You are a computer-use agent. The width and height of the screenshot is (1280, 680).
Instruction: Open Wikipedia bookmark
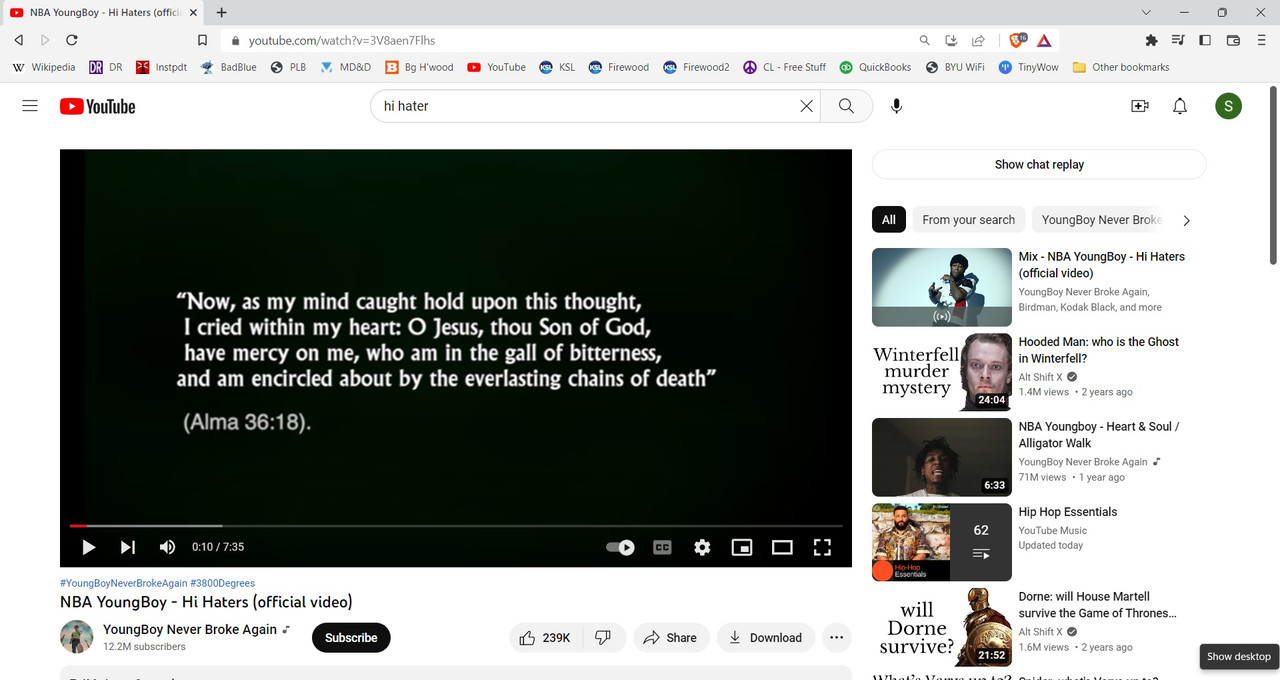click(x=43, y=67)
